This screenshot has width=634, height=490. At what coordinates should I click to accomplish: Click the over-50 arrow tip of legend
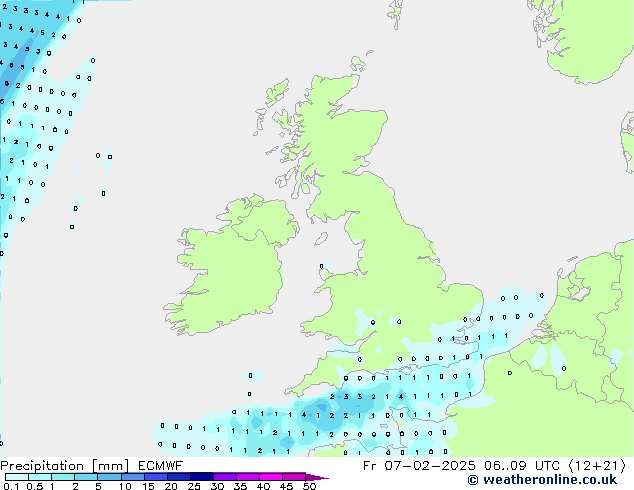[x=317, y=477]
